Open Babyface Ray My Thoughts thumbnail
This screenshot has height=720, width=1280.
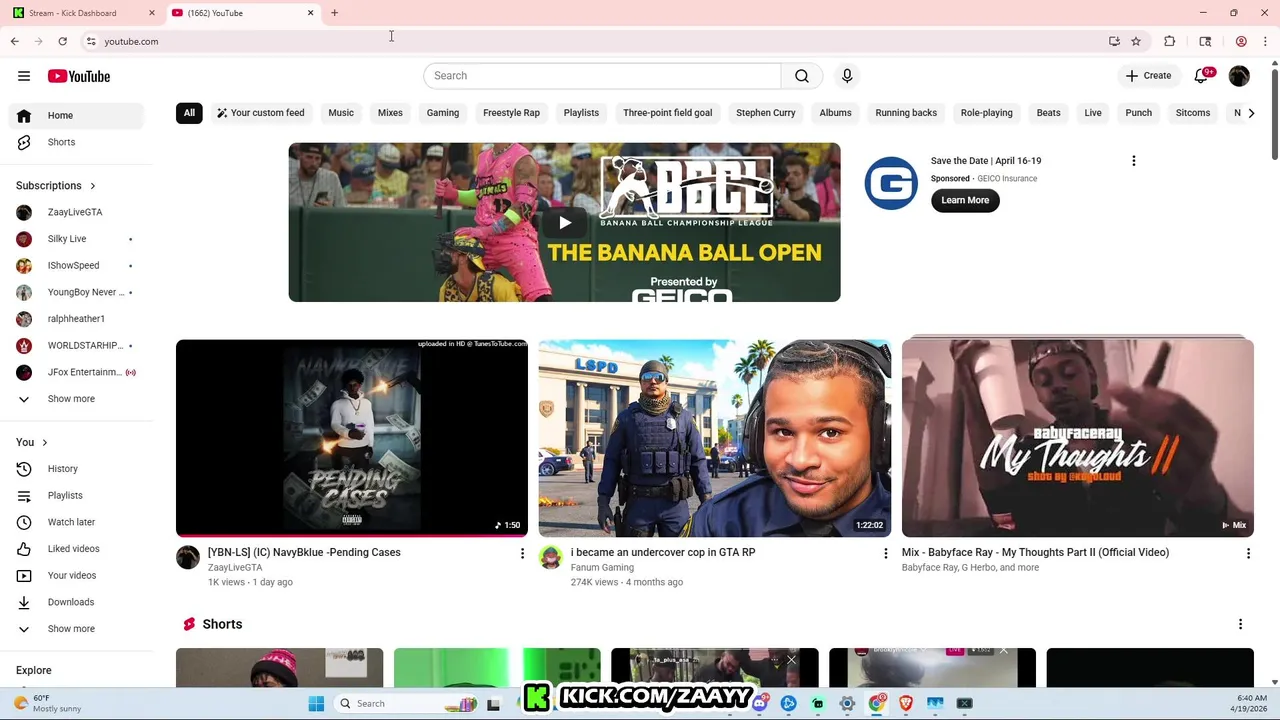tap(1078, 438)
